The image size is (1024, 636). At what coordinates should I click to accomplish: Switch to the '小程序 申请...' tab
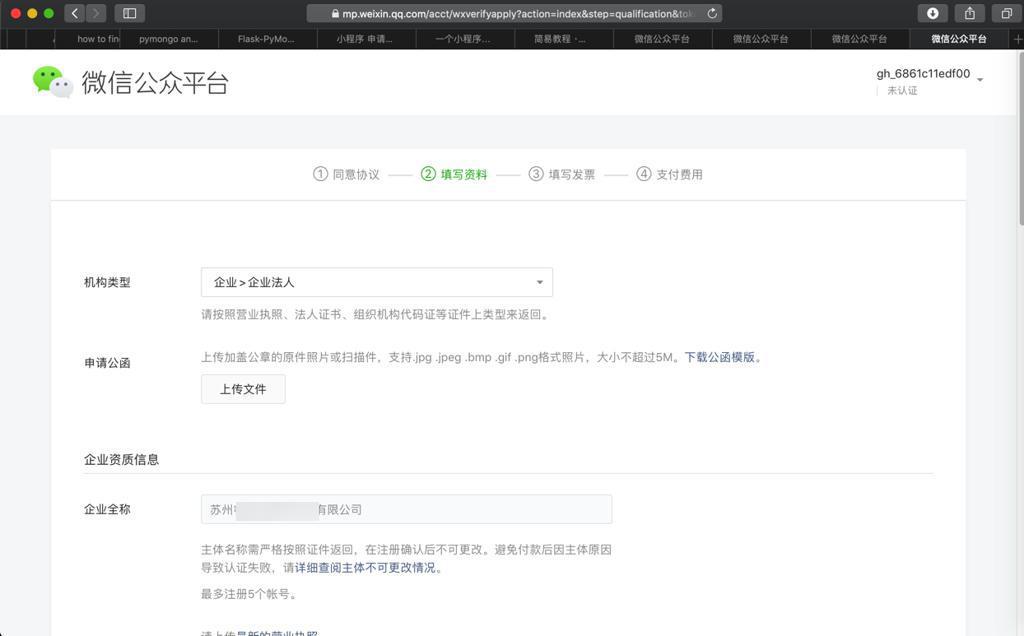coord(365,39)
